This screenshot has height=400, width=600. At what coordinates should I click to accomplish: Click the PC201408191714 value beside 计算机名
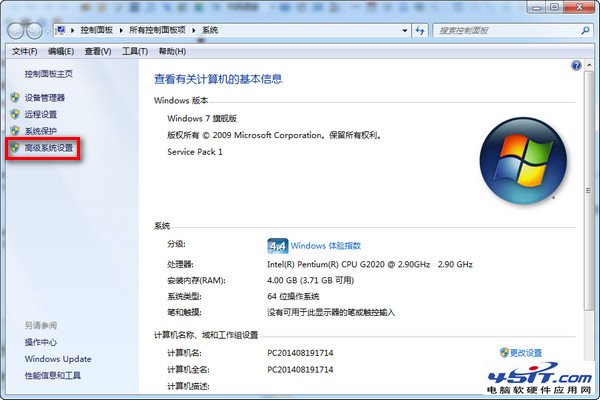point(300,353)
